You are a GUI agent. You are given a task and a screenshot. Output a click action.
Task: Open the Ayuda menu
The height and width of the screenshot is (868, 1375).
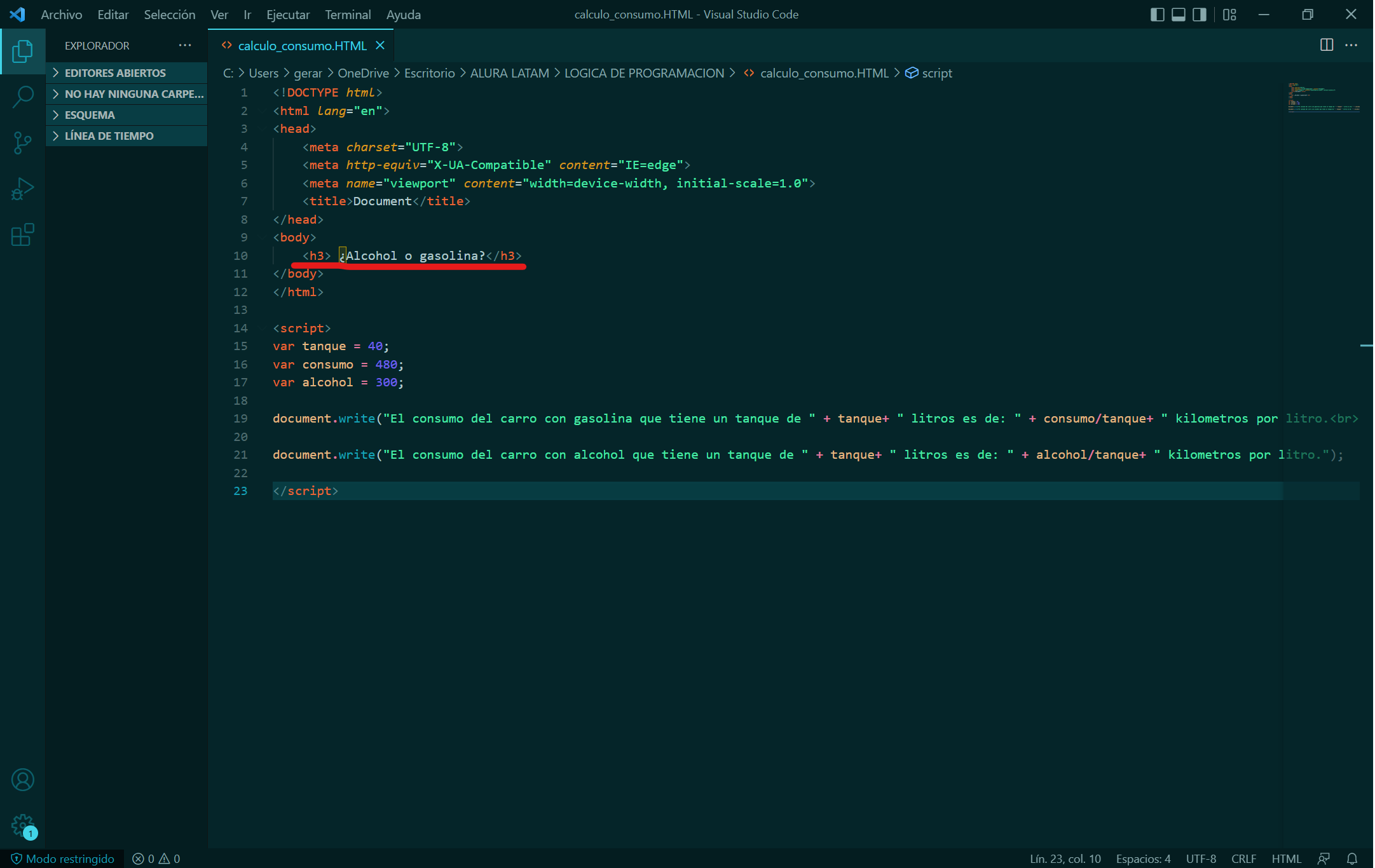coord(404,14)
